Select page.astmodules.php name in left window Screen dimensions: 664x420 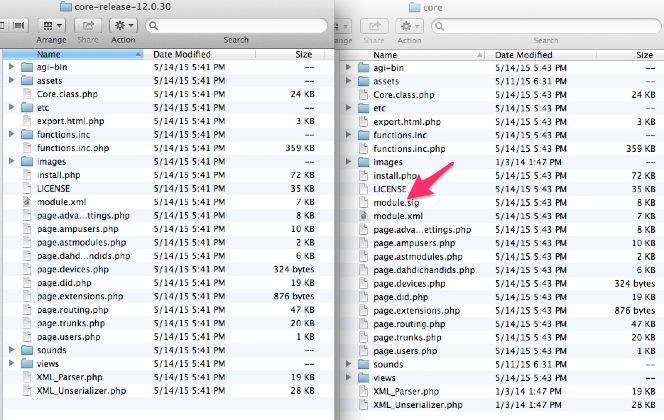tap(81, 242)
